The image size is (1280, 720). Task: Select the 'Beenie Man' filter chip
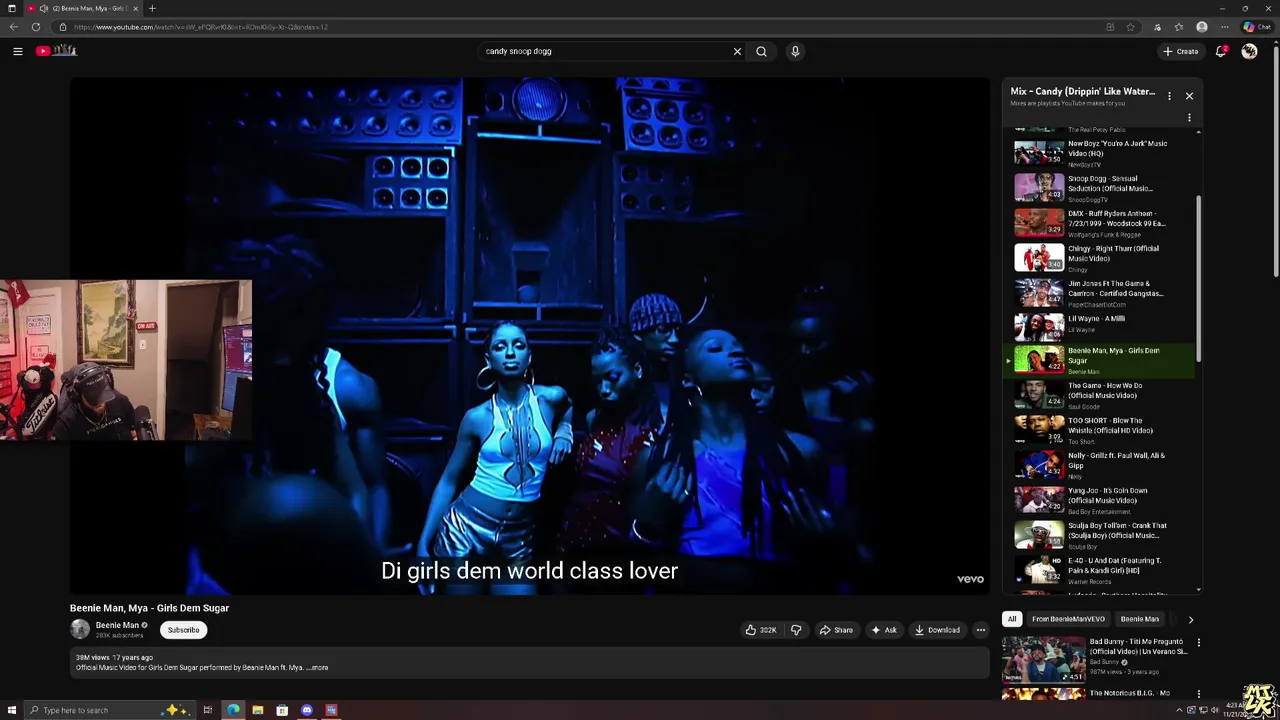[1139, 619]
